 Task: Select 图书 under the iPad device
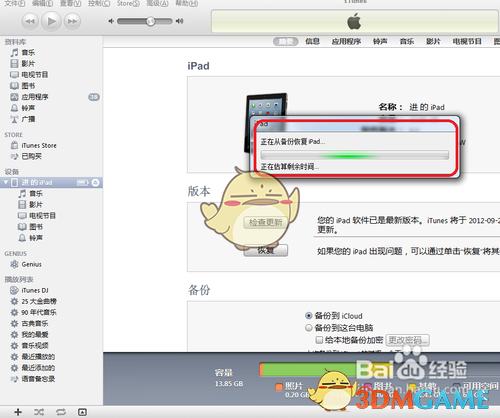point(36,227)
